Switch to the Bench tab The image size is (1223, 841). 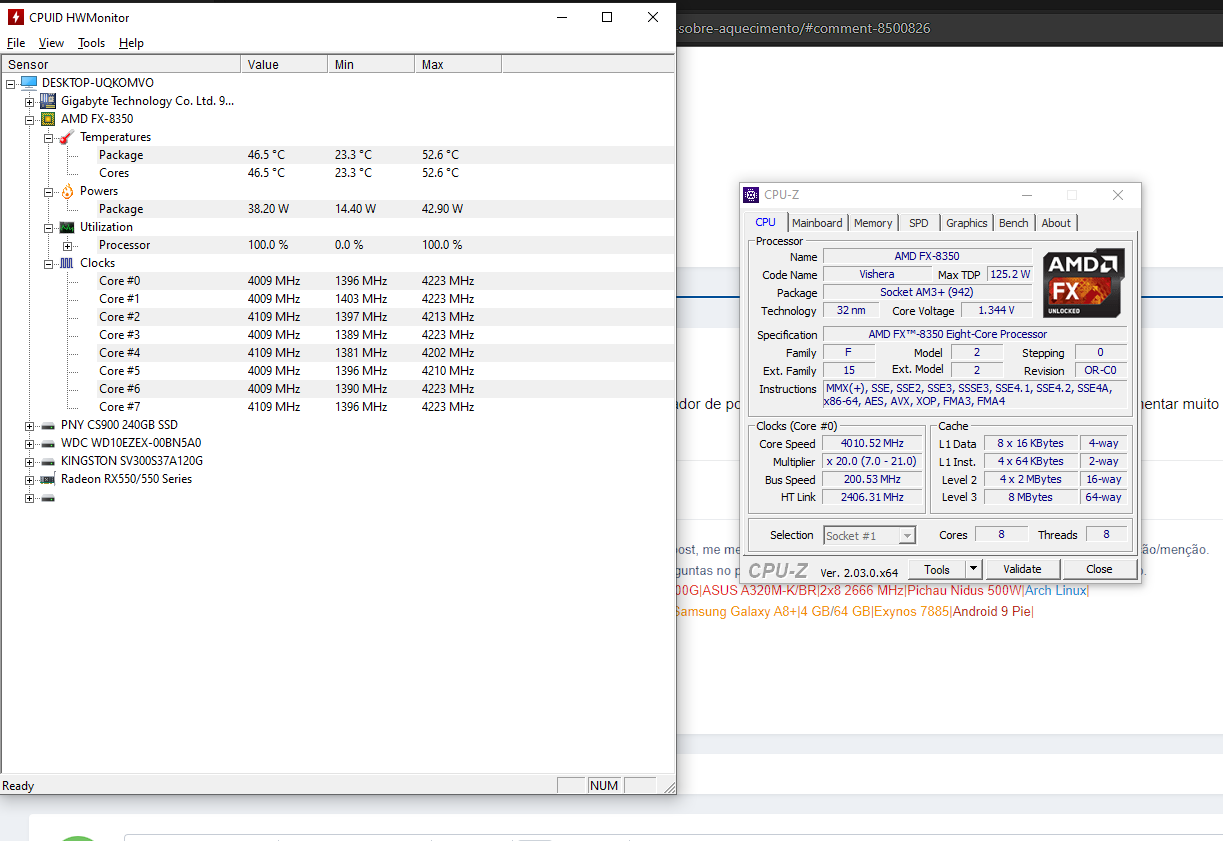[1013, 223]
